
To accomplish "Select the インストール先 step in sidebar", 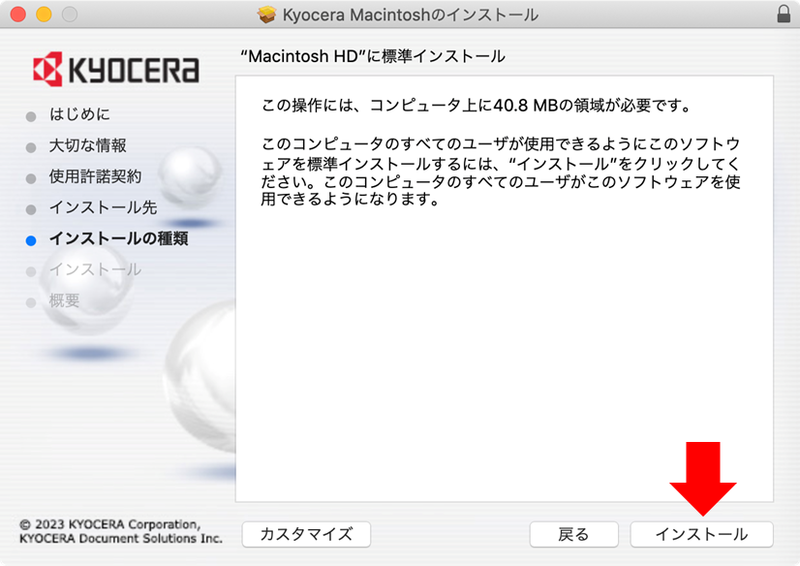I will coord(103,208).
